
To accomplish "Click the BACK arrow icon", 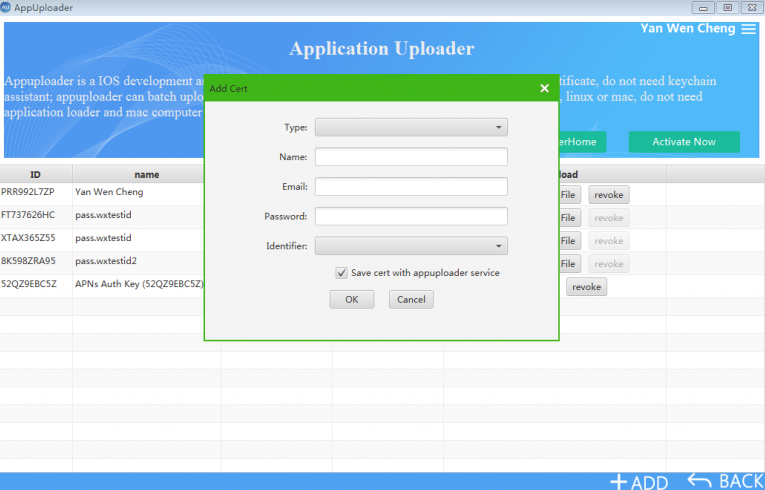I will (x=700, y=481).
